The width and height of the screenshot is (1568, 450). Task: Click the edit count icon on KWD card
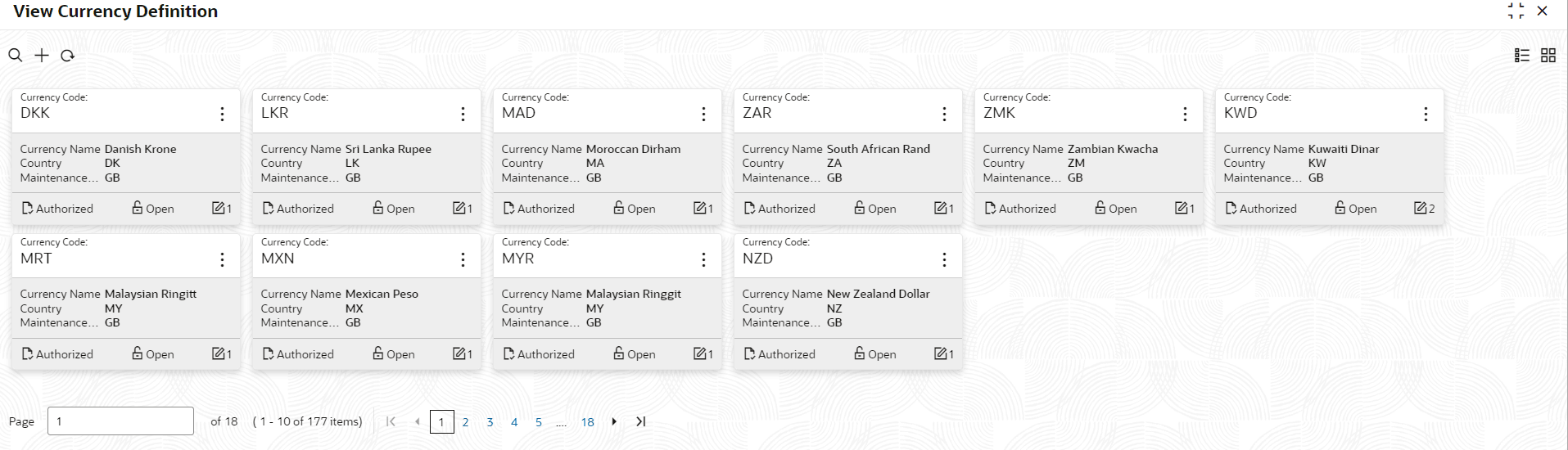1421,209
